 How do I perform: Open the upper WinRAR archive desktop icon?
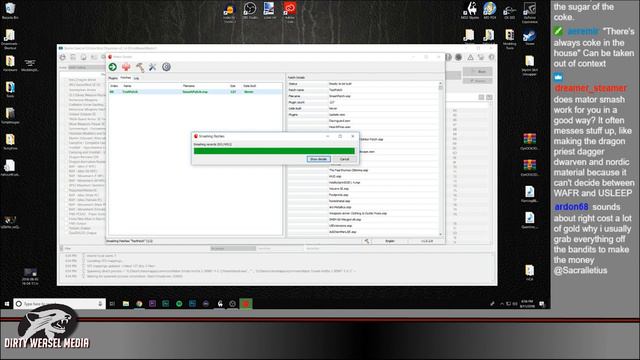coord(529,141)
